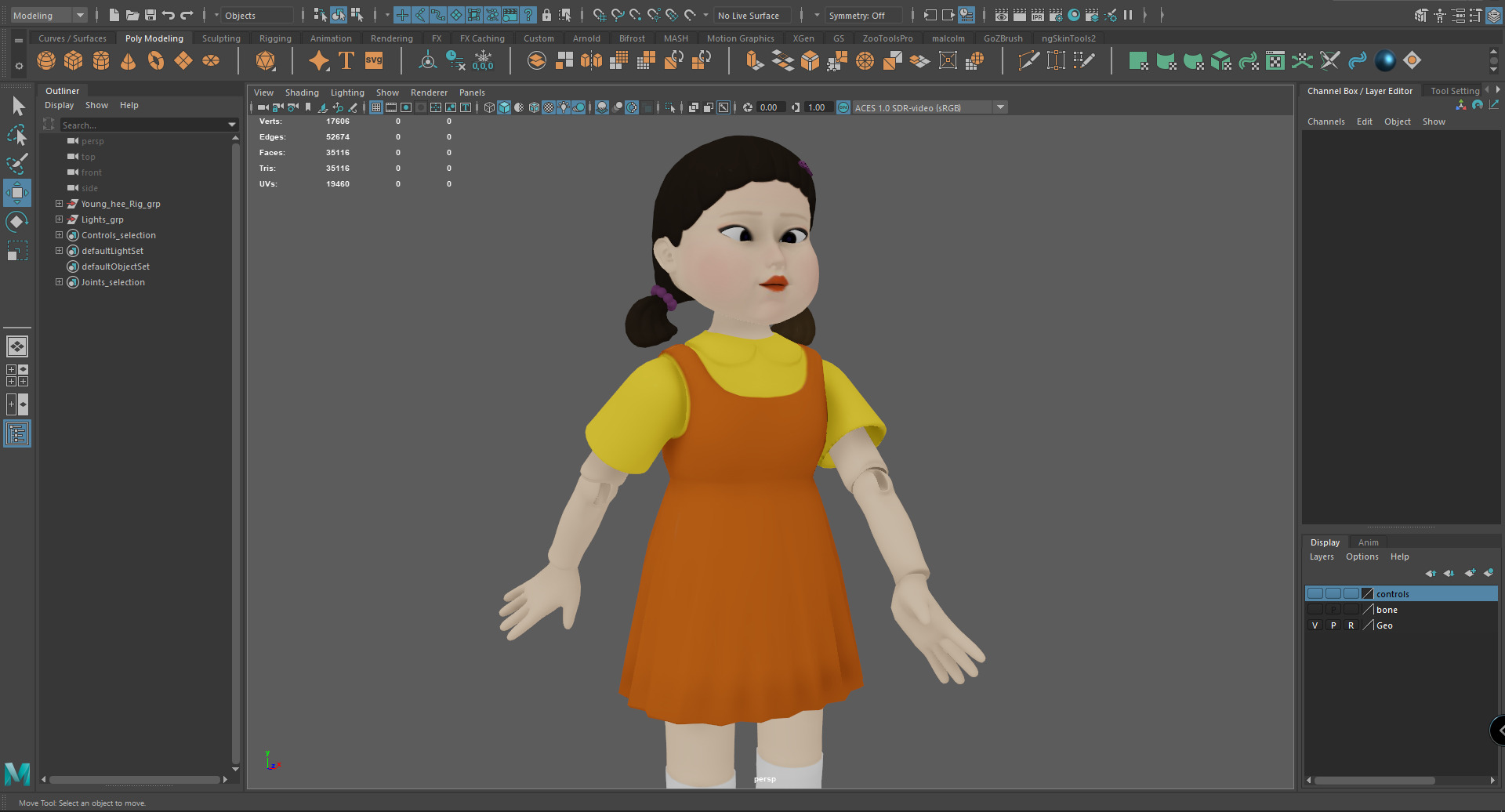Viewport: 1505px width, 812px height.
Task: Toggle V visibility on Geo layer
Action: point(1315,625)
